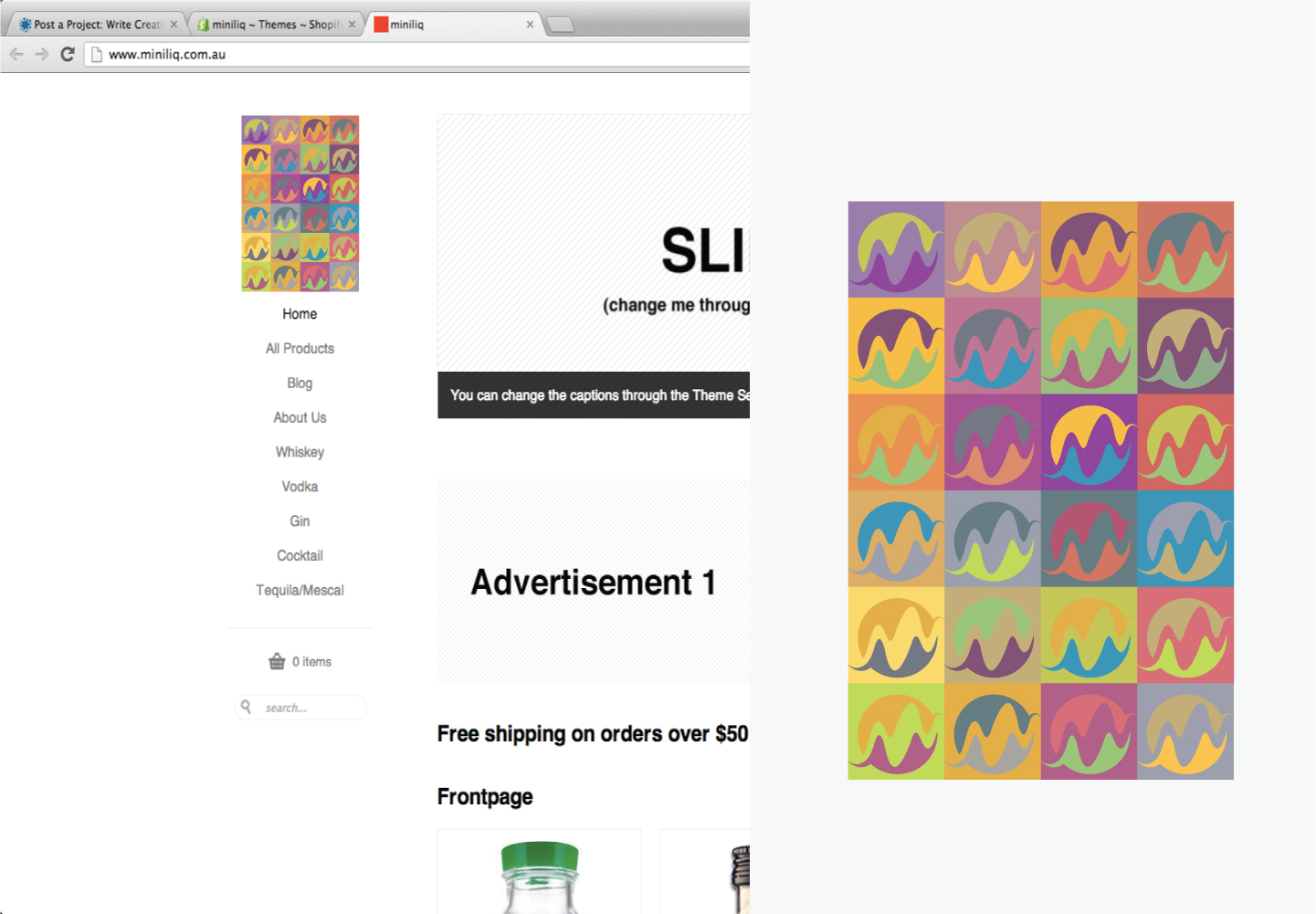The height and width of the screenshot is (914, 1316).
Task: Close the Post a Project tab
Action: pos(174,25)
